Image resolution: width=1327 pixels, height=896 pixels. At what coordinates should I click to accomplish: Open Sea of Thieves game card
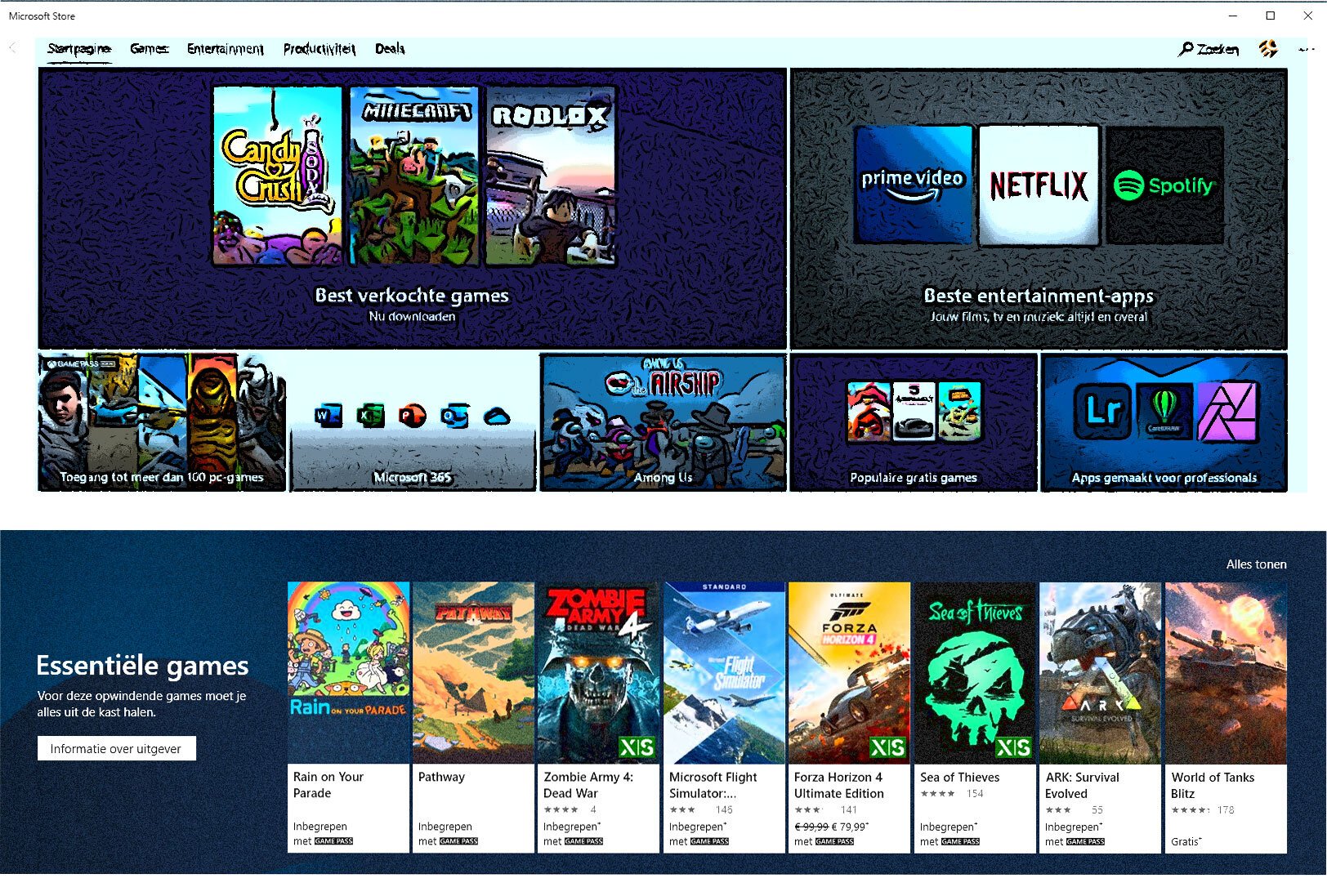tap(975, 717)
